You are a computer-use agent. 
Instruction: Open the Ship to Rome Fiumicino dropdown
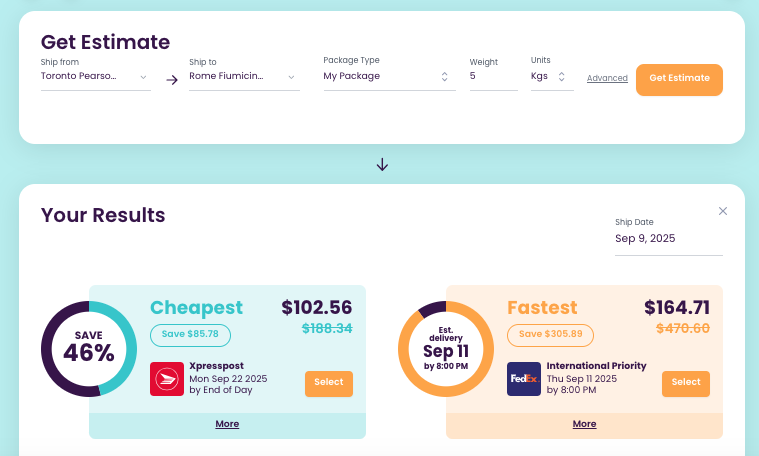tap(243, 76)
